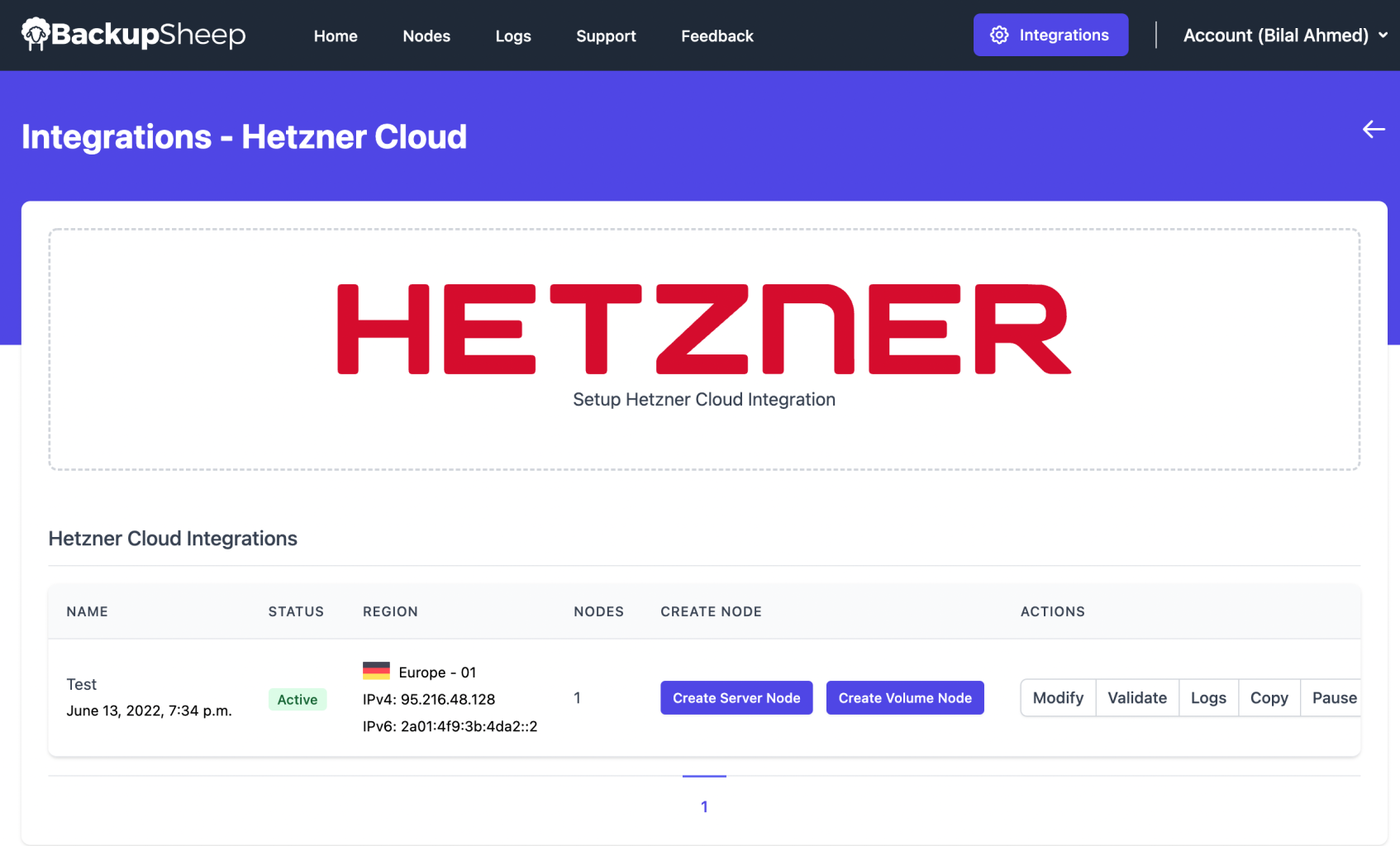Click the Integrations - Hetzner Cloud page title

click(244, 137)
